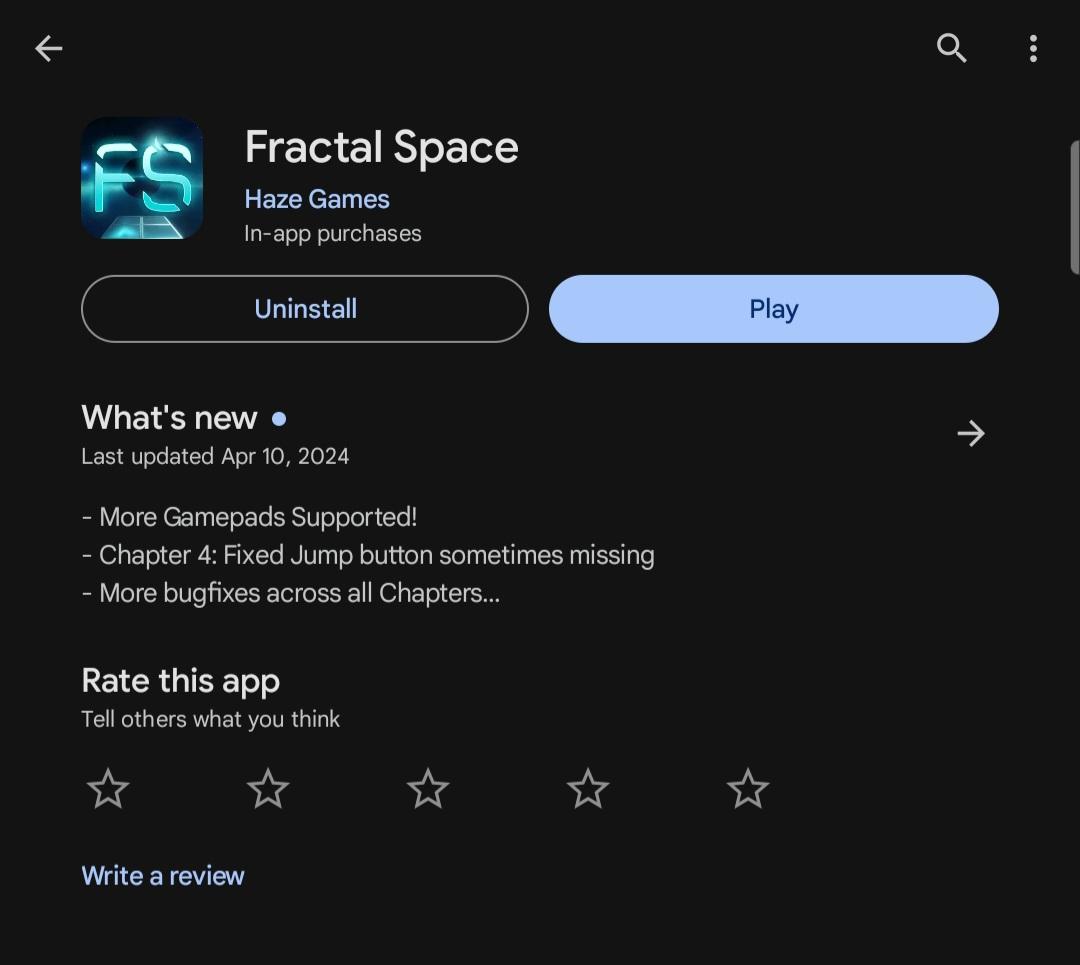The height and width of the screenshot is (965, 1080).
Task: Tap the What's new heading
Action: 169,418
